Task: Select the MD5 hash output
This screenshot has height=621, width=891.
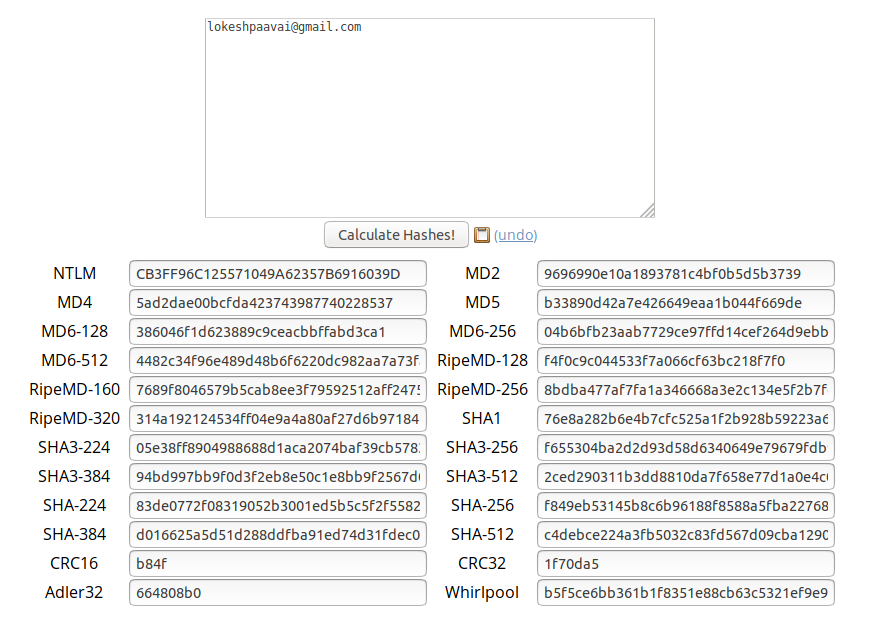Action: 686,302
